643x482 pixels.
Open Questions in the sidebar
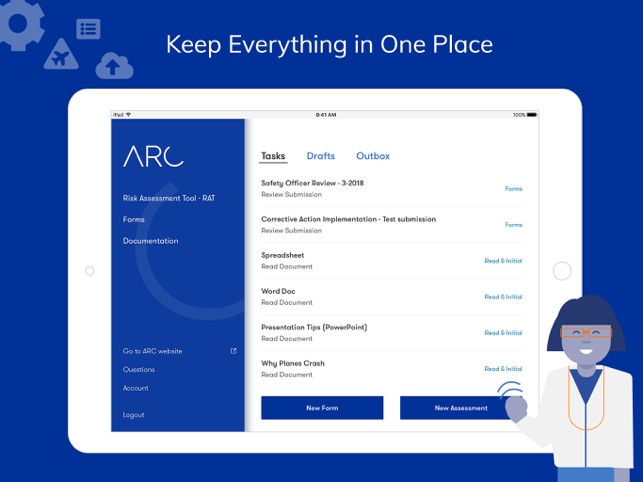point(139,370)
